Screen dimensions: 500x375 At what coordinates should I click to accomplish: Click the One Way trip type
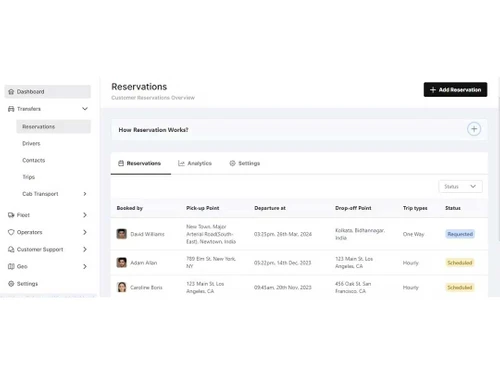[413, 234]
